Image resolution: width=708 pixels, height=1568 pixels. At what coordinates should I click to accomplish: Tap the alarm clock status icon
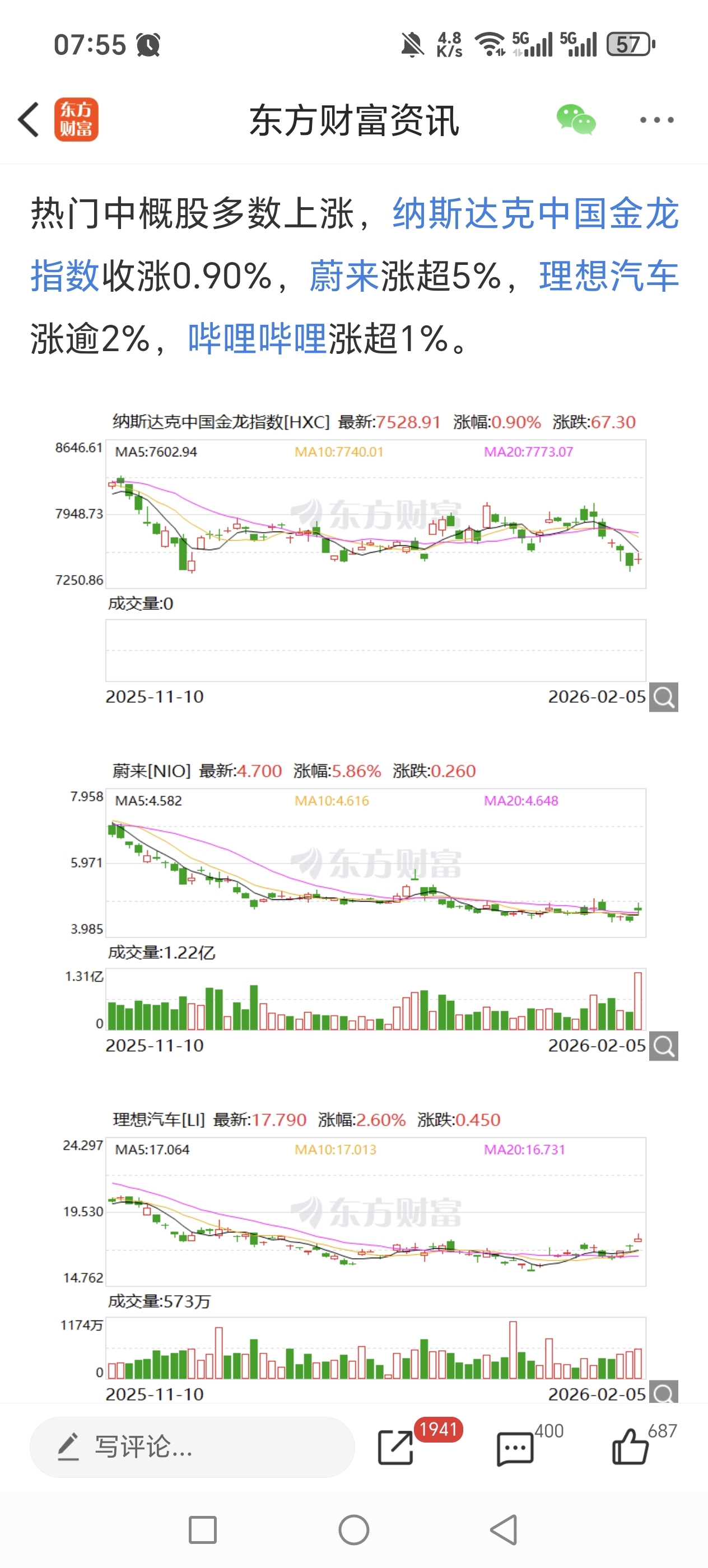(x=148, y=44)
